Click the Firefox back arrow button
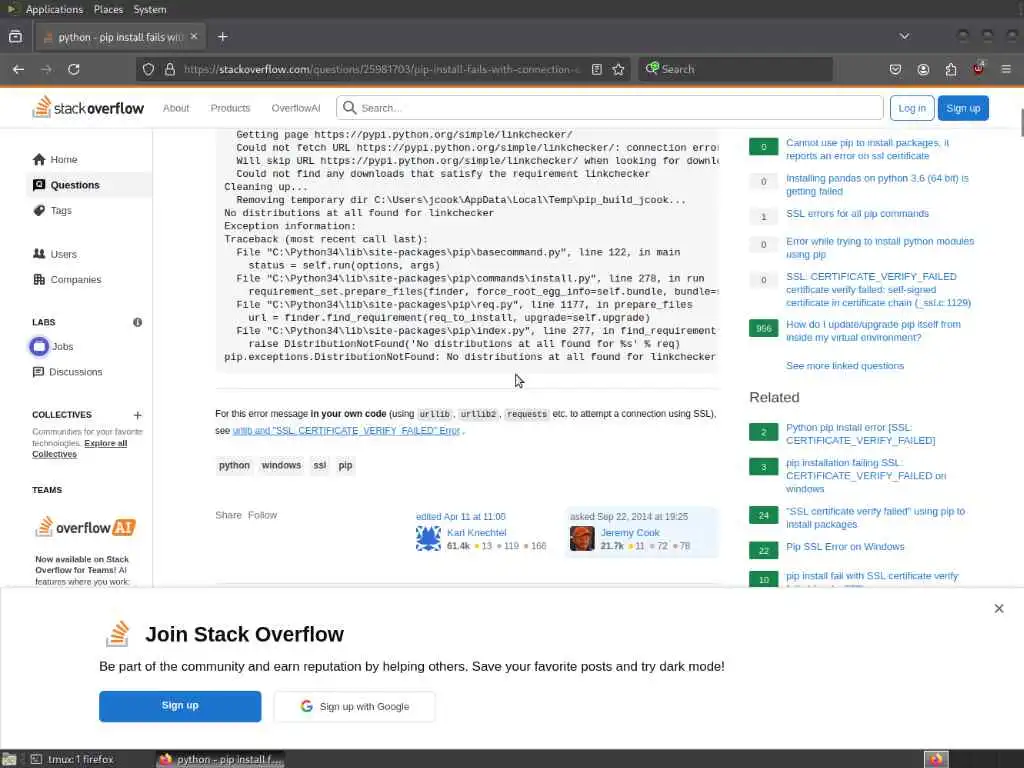 pos(18,69)
